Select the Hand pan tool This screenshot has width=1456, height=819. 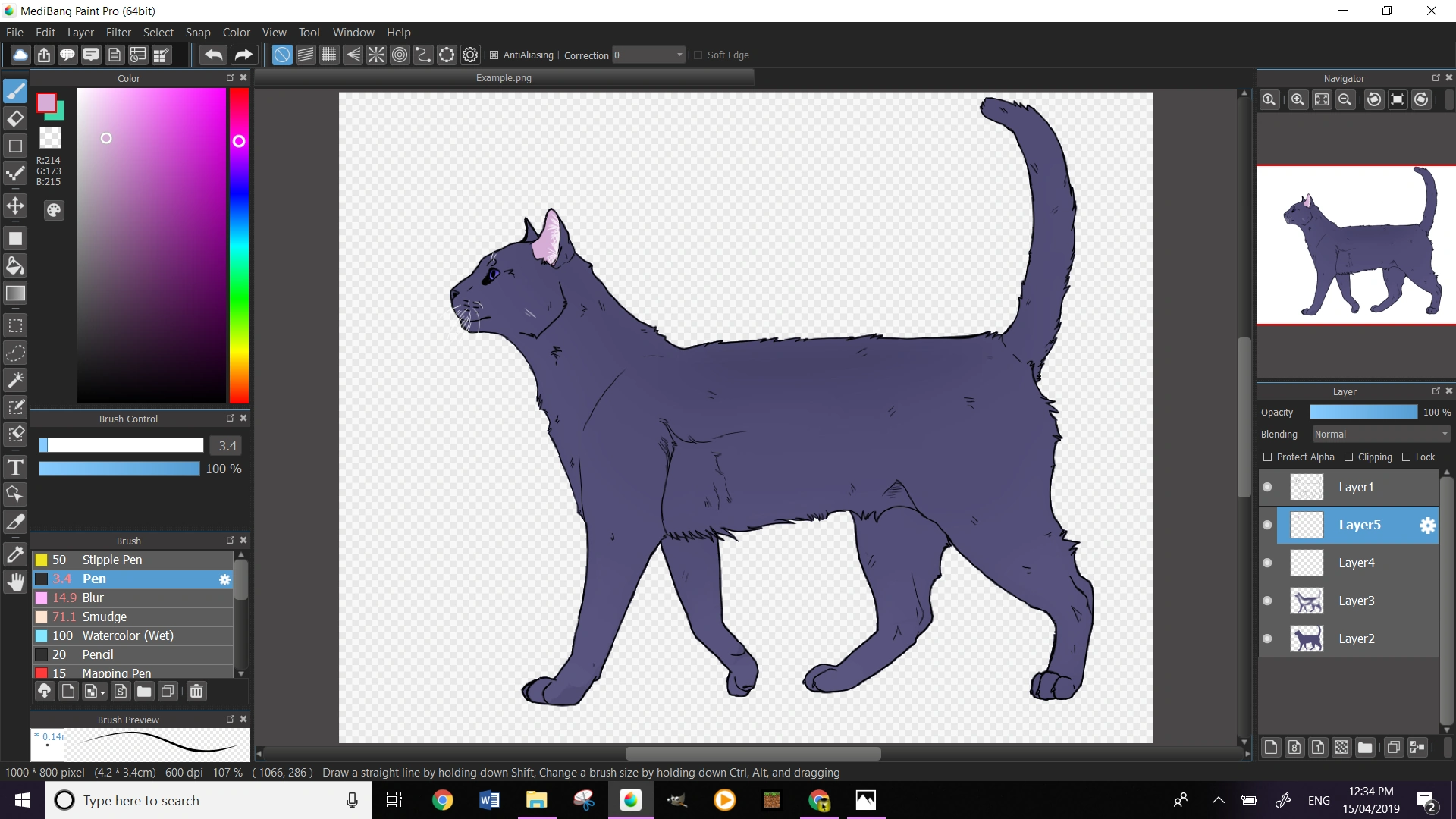pos(15,582)
